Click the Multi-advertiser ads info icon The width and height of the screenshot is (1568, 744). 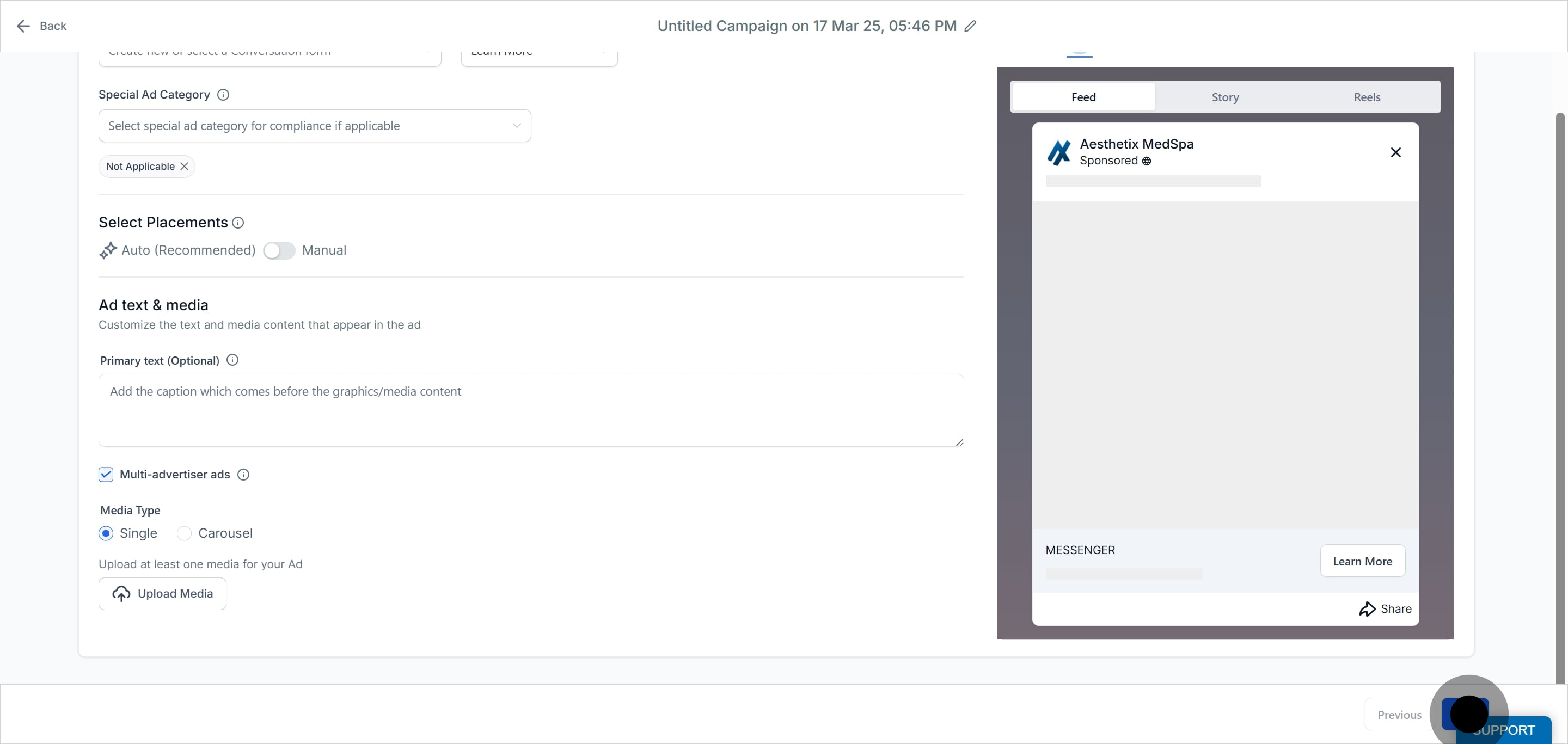coord(243,475)
